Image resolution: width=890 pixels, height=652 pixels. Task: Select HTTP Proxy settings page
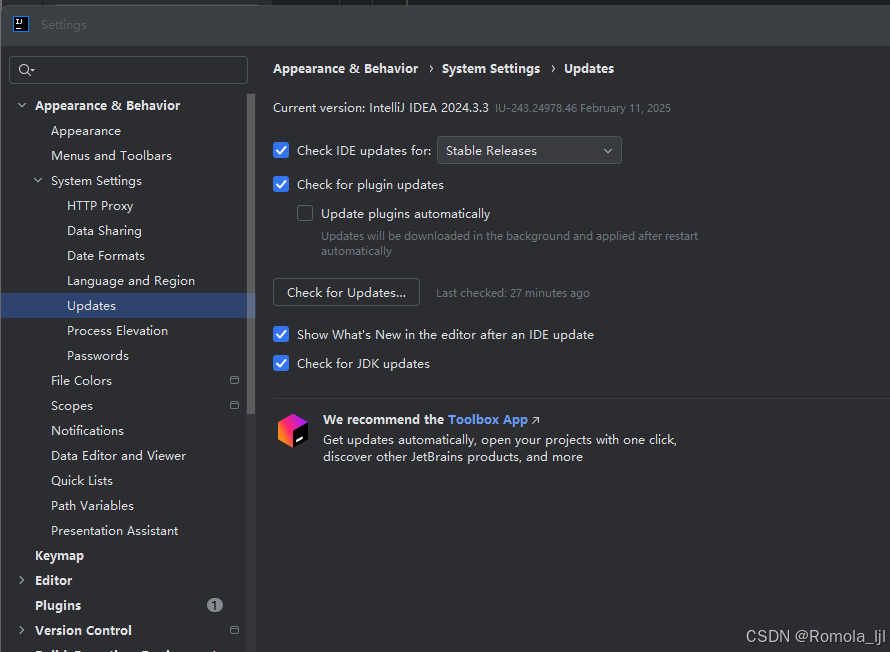(x=100, y=205)
